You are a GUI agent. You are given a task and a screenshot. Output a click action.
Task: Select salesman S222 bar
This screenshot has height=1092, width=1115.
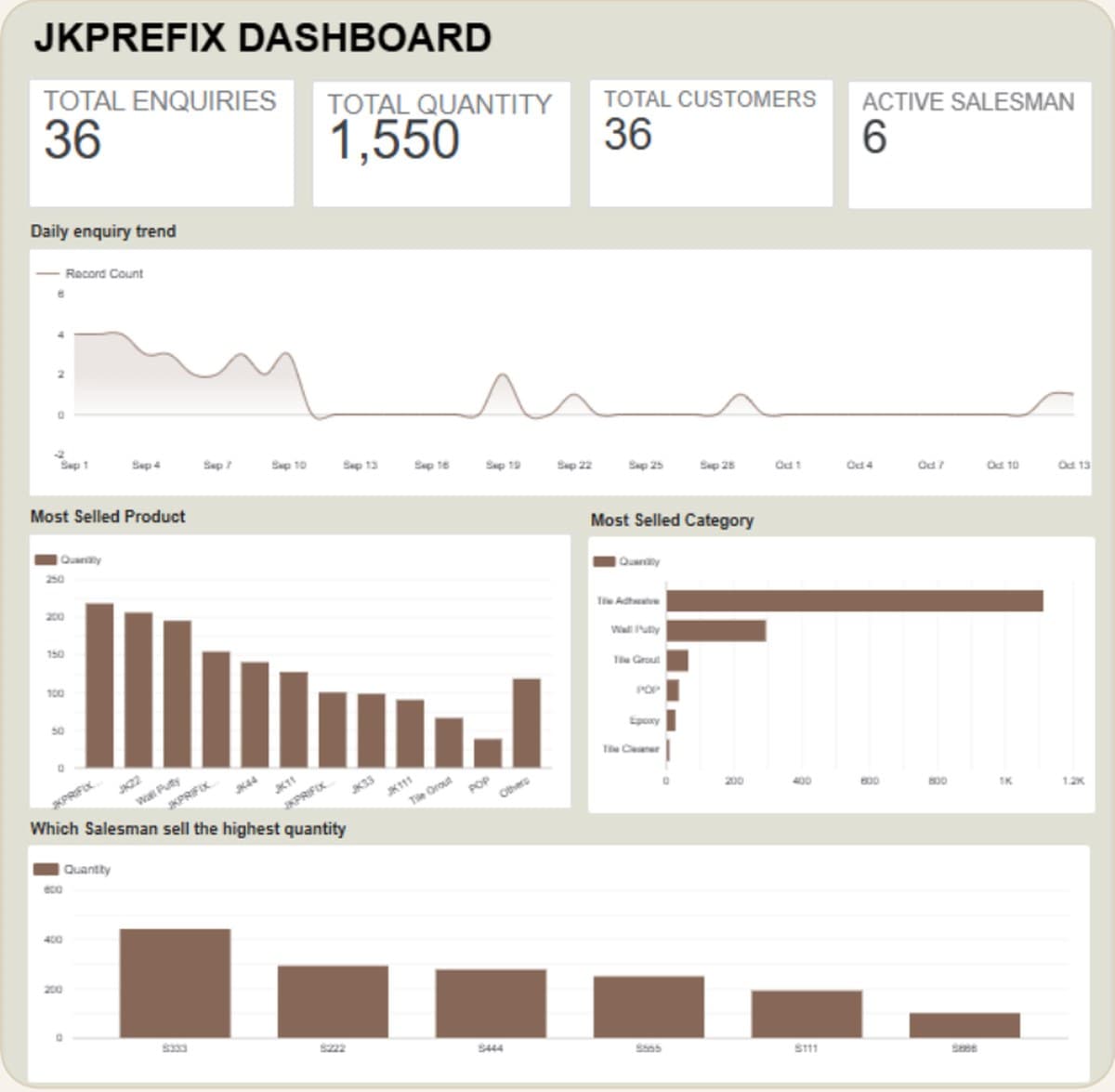[333, 1002]
